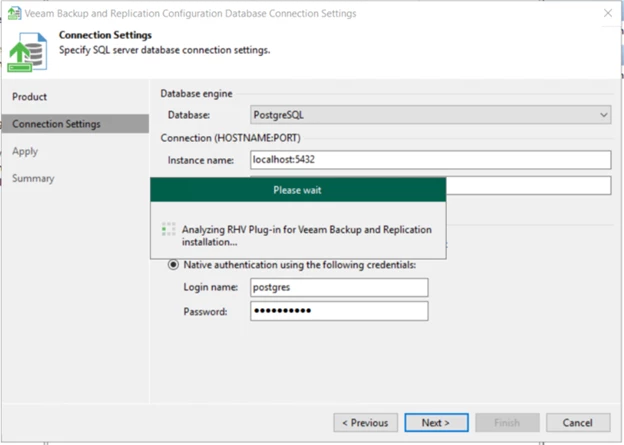Focus the Instance name field
Image resolution: width=624 pixels, height=445 pixels.
(x=431, y=160)
